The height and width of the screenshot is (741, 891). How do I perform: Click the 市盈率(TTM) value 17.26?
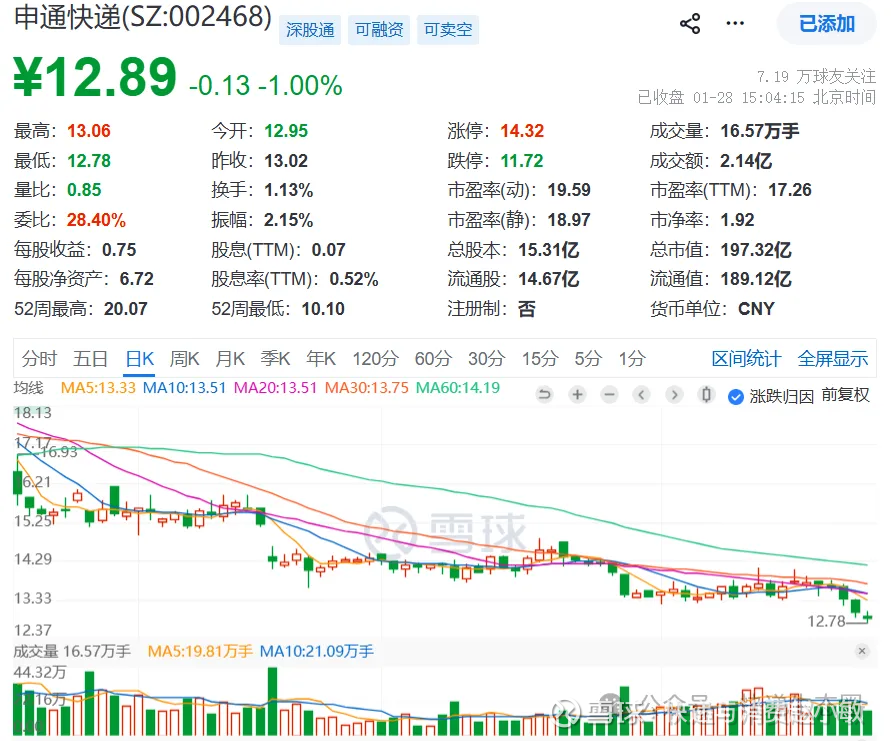click(x=790, y=190)
